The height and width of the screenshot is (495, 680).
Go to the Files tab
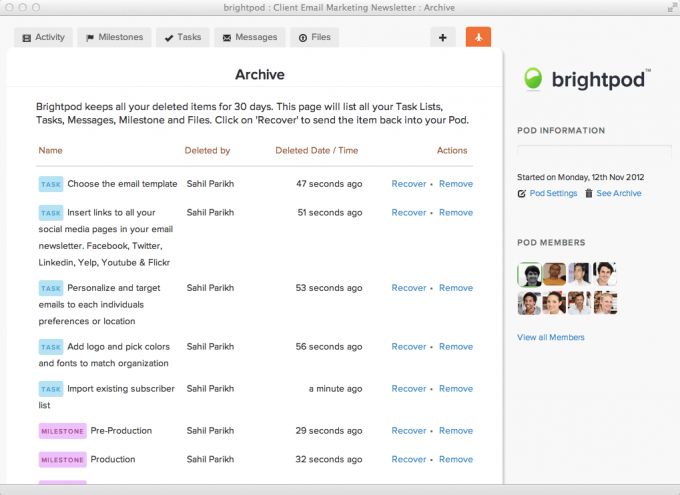pos(314,37)
